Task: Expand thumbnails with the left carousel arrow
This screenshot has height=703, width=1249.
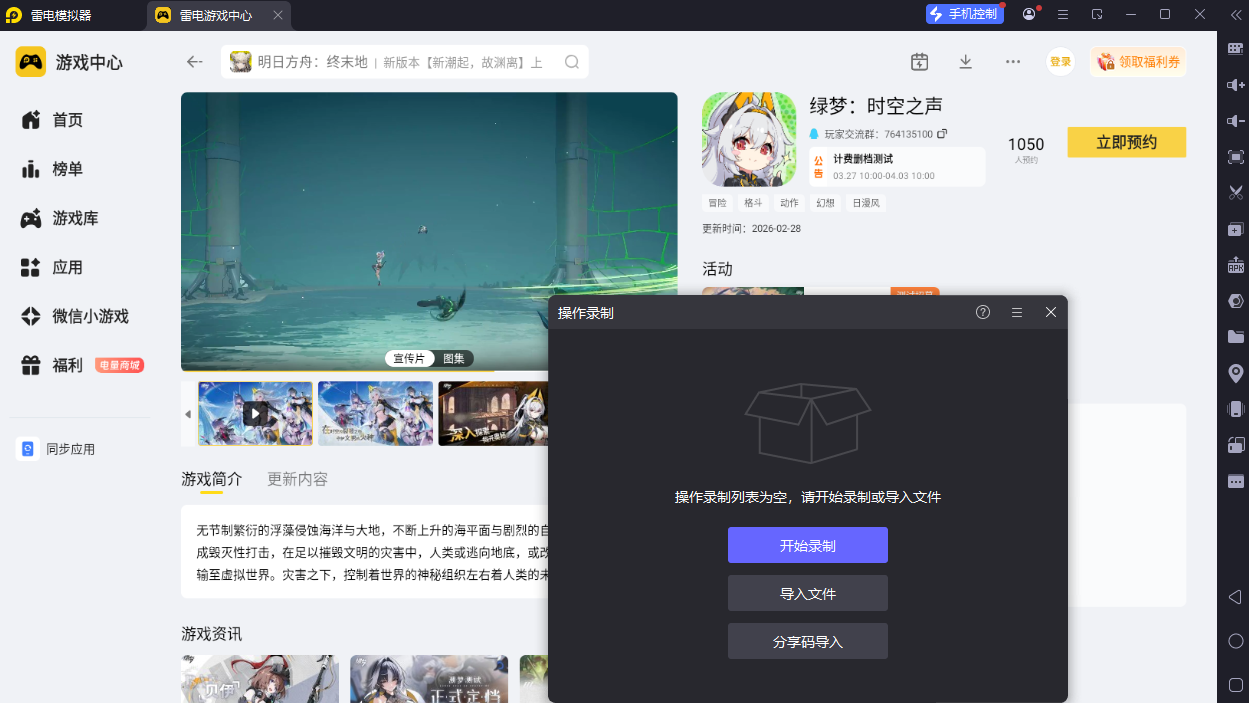Action: coord(187,413)
